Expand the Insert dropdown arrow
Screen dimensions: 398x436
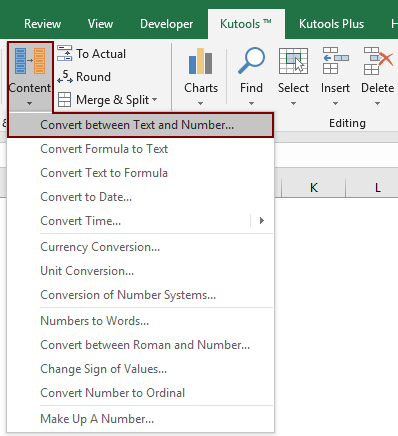[x=335, y=104]
